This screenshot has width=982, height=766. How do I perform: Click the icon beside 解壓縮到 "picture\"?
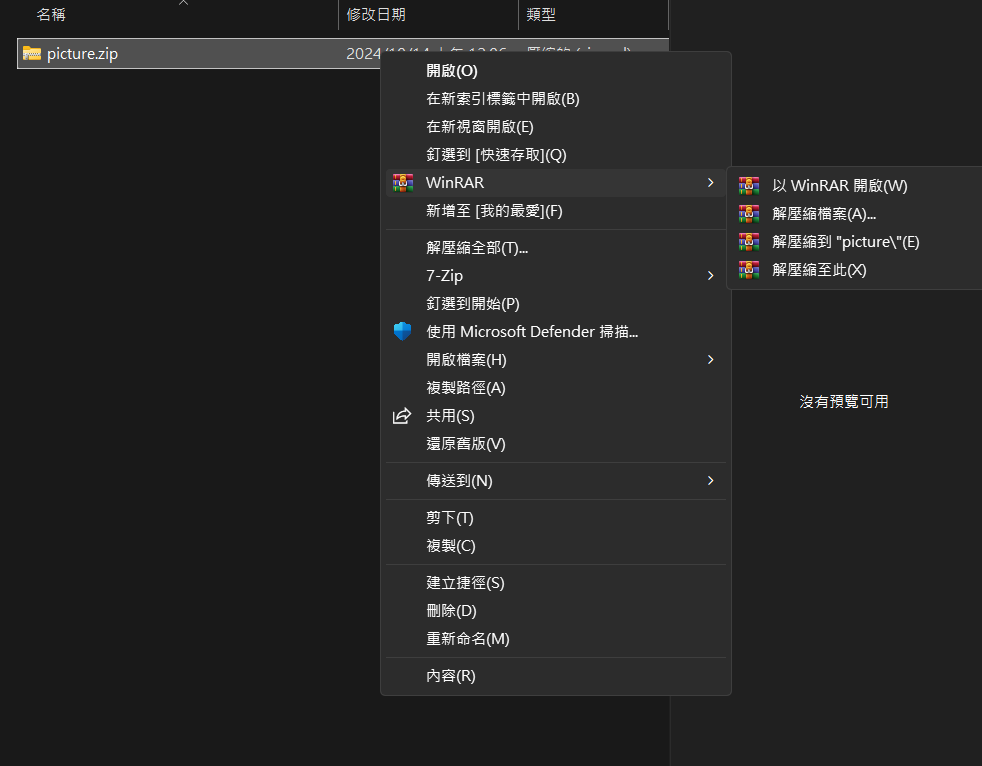coord(748,241)
